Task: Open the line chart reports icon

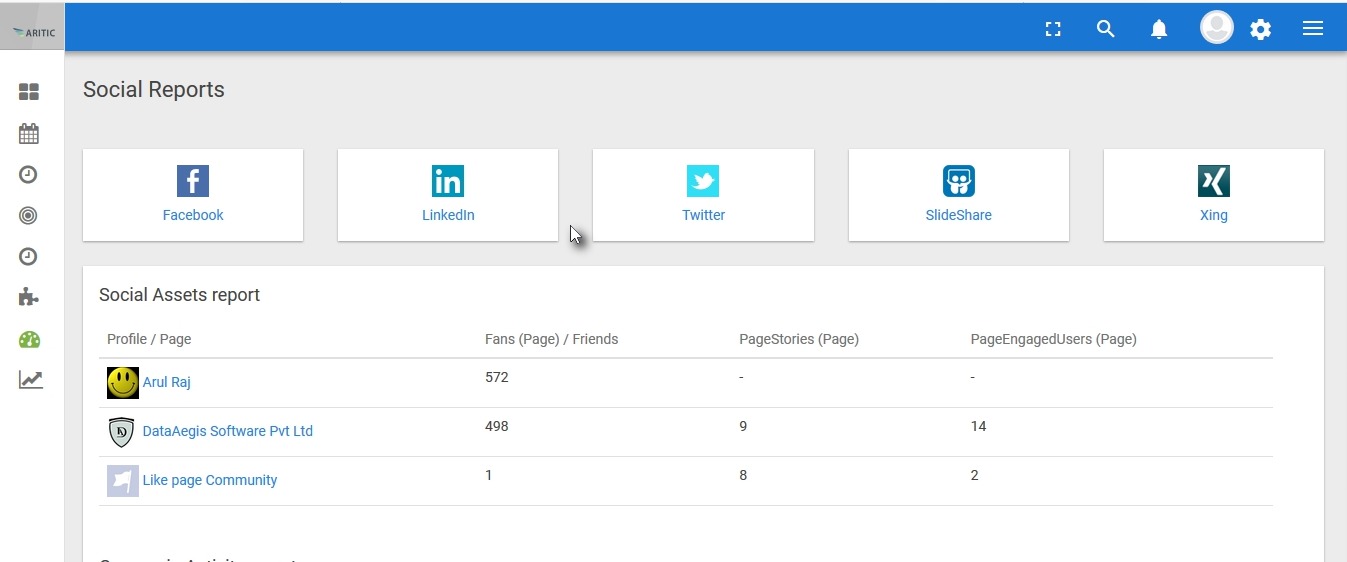Action: tap(30, 380)
